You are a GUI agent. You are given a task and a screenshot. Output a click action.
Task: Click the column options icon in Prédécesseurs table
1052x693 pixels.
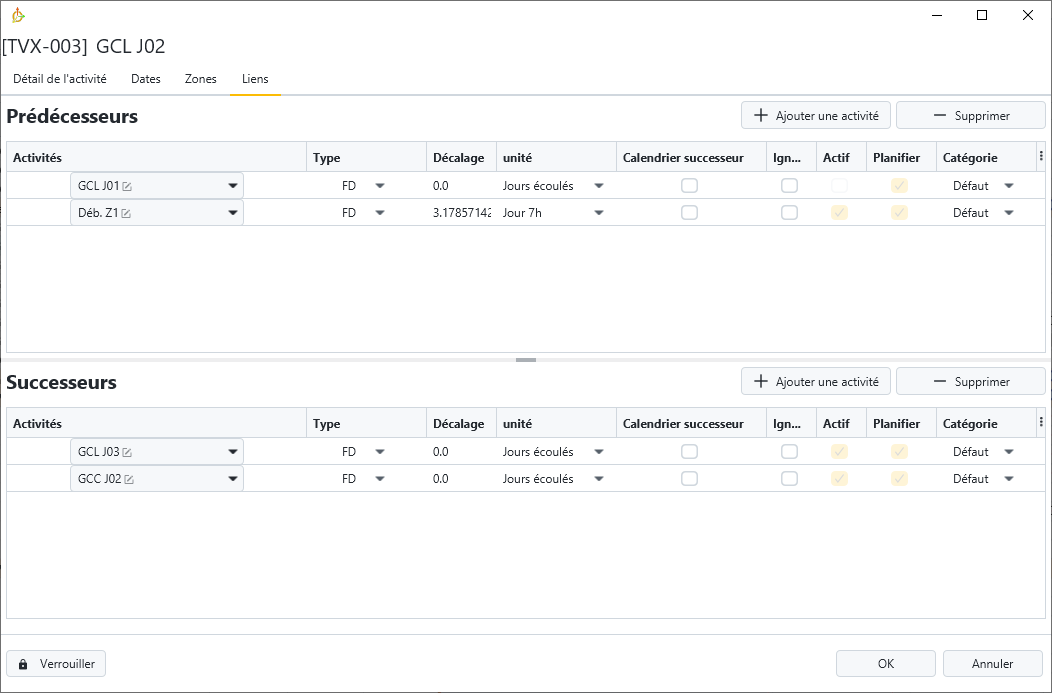pyautogui.click(x=1041, y=157)
